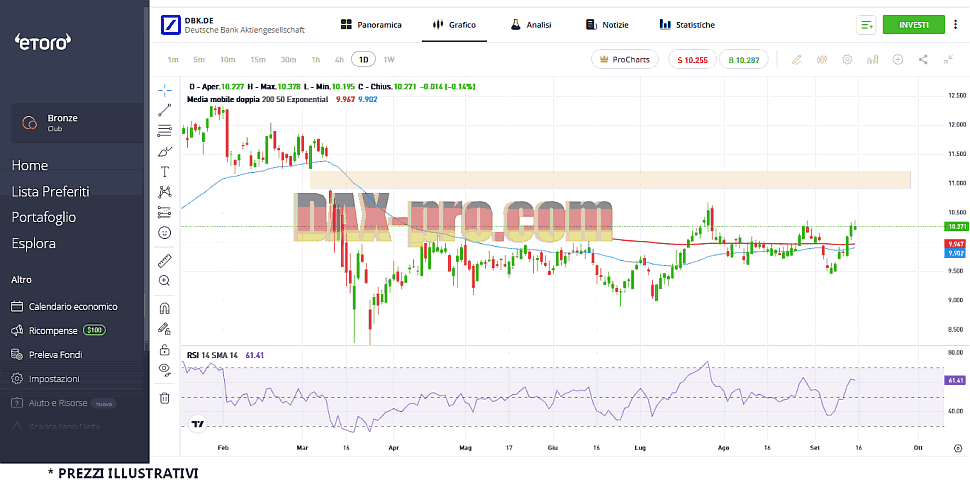Open the Analisi tab

click(531, 25)
